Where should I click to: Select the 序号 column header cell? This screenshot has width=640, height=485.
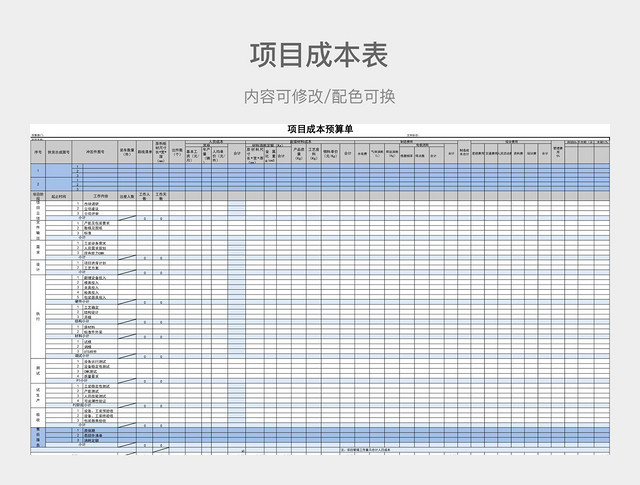click(38, 152)
